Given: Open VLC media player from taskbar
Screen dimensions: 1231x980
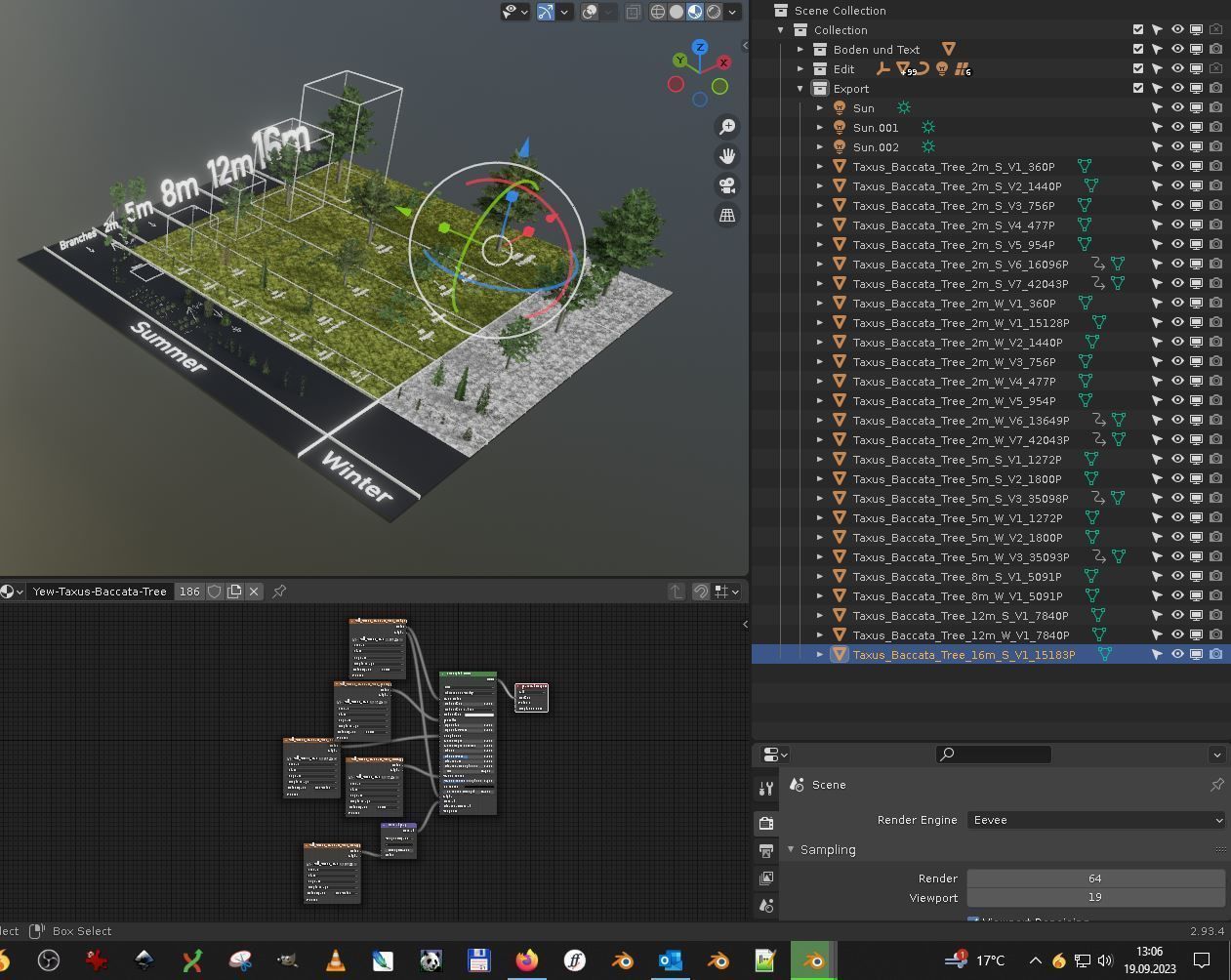Looking at the screenshot, I should click(335, 960).
